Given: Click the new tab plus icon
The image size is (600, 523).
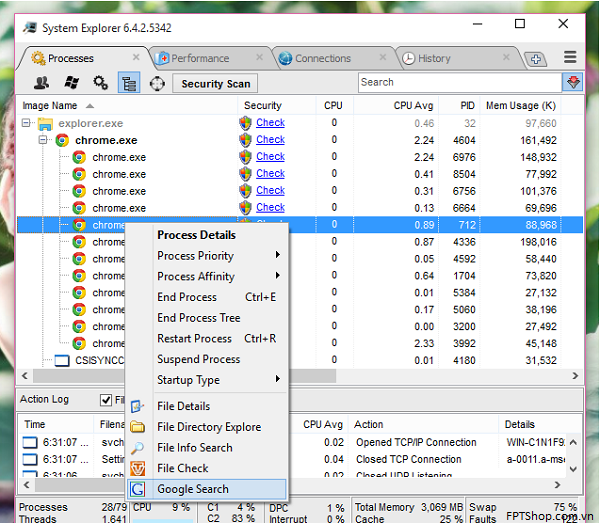Looking at the screenshot, I should (x=535, y=59).
